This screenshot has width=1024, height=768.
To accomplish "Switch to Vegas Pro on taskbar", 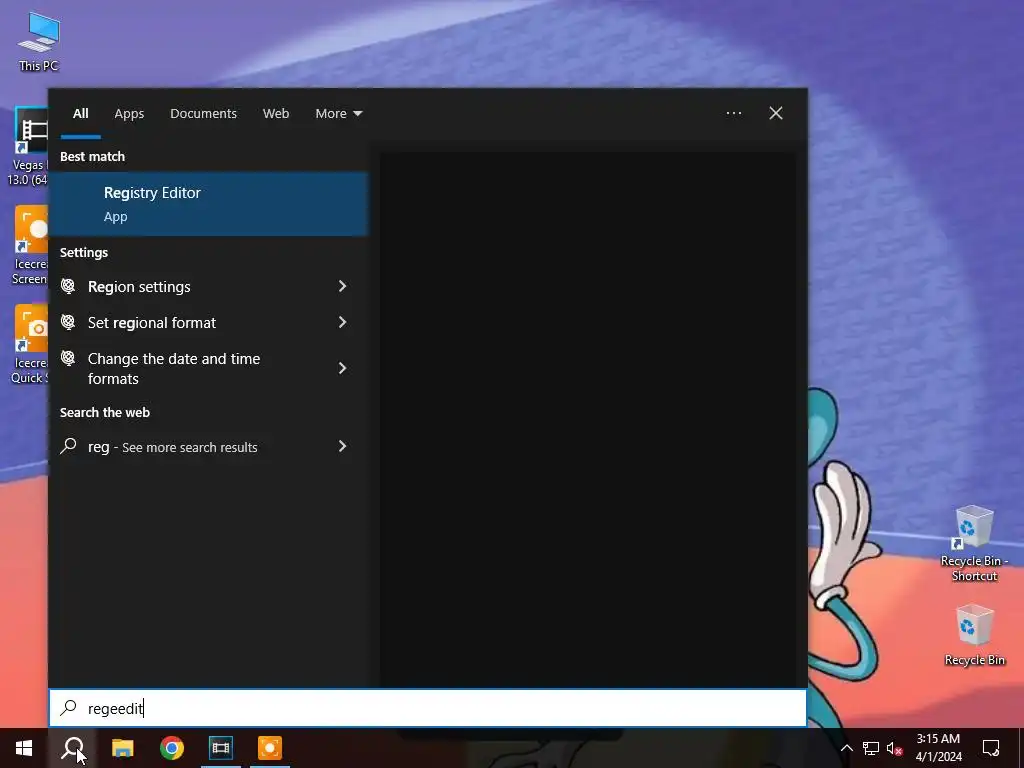I will tap(221, 748).
